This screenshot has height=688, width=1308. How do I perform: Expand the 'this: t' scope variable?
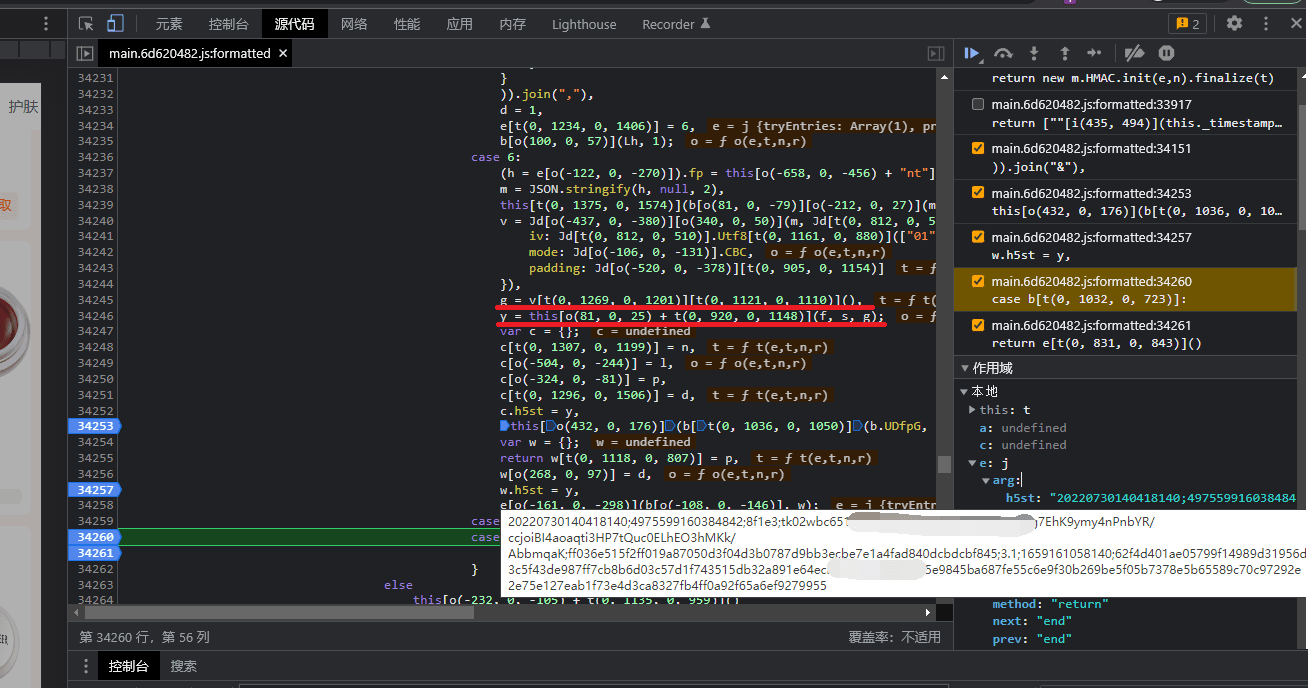[x=972, y=410]
